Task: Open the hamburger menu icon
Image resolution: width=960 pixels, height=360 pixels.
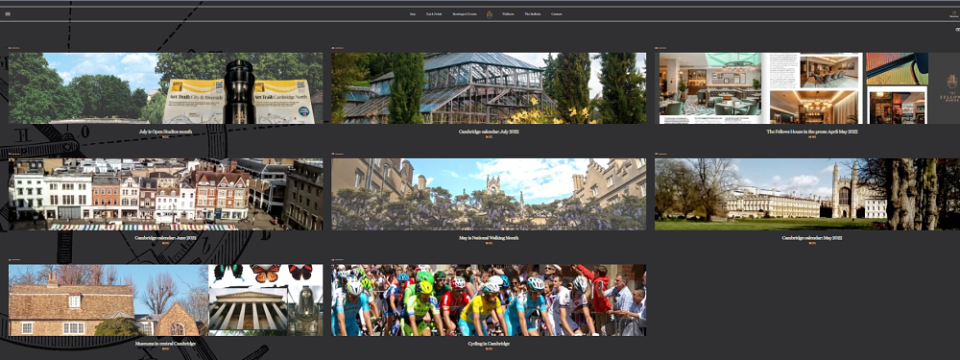Action: pyautogui.click(x=7, y=13)
